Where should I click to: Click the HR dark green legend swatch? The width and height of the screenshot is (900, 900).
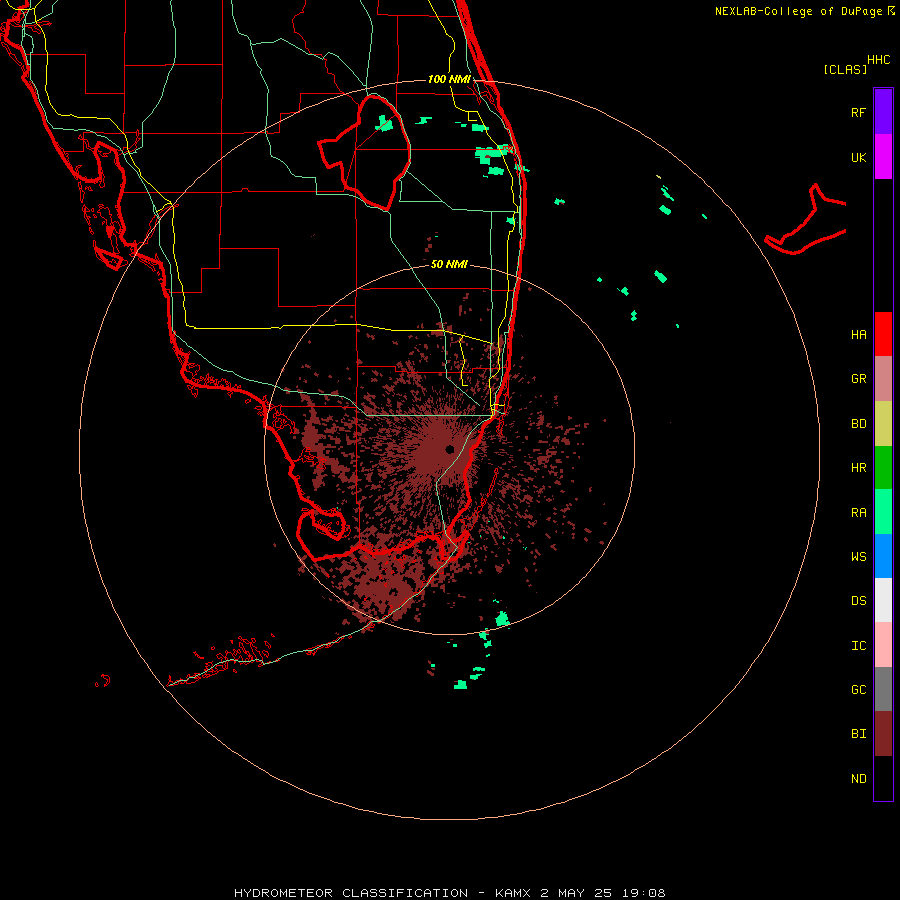click(883, 468)
